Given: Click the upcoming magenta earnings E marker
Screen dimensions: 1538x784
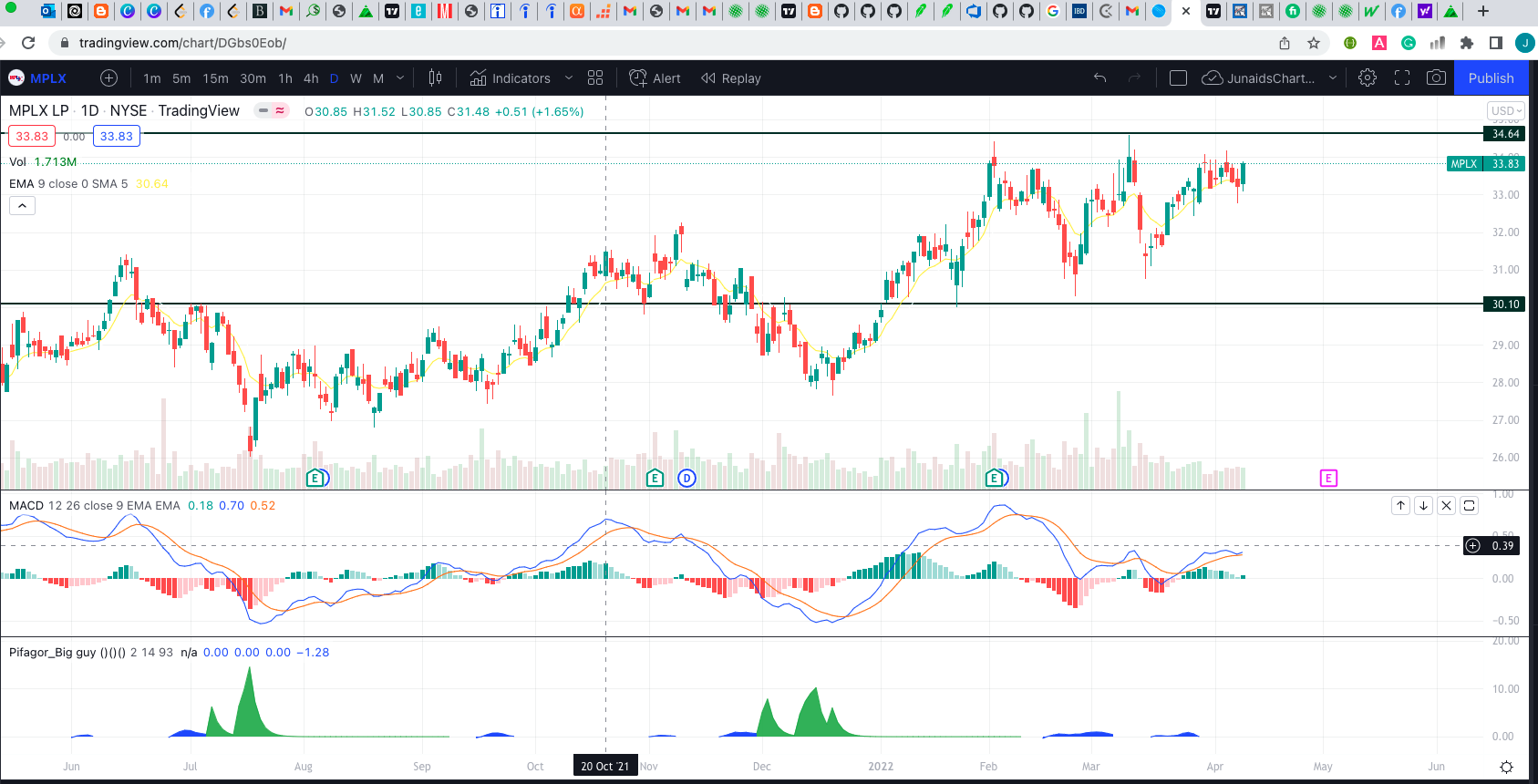Looking at the screenshot, I should 1328,478.
